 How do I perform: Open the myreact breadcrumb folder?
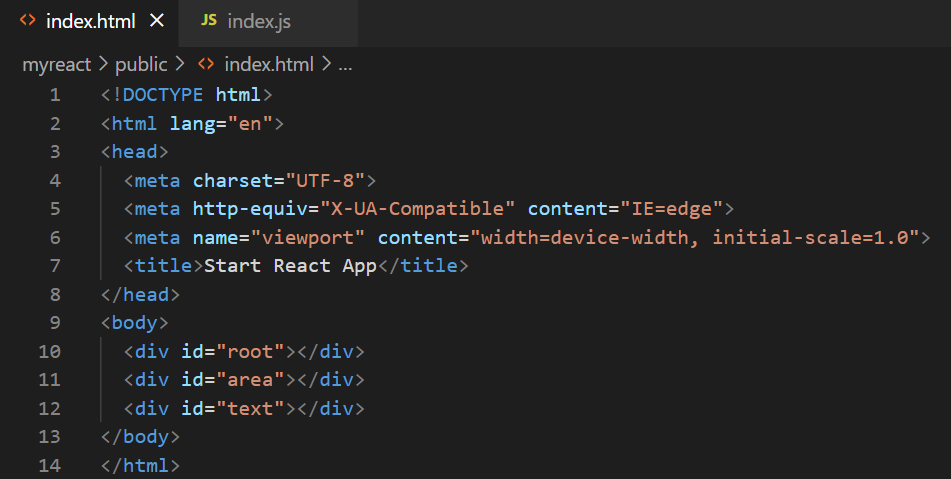point(56,64)
